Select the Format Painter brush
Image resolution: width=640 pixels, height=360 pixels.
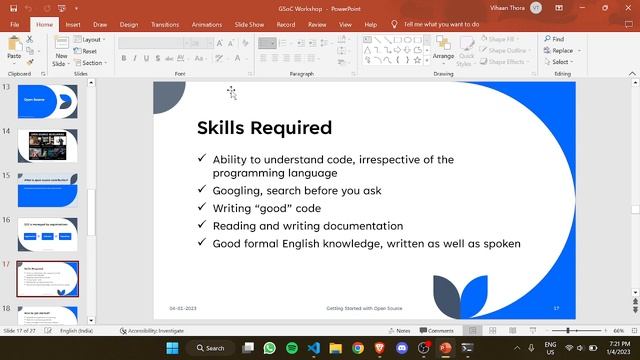pyautogui.click(x=30, y=62)
